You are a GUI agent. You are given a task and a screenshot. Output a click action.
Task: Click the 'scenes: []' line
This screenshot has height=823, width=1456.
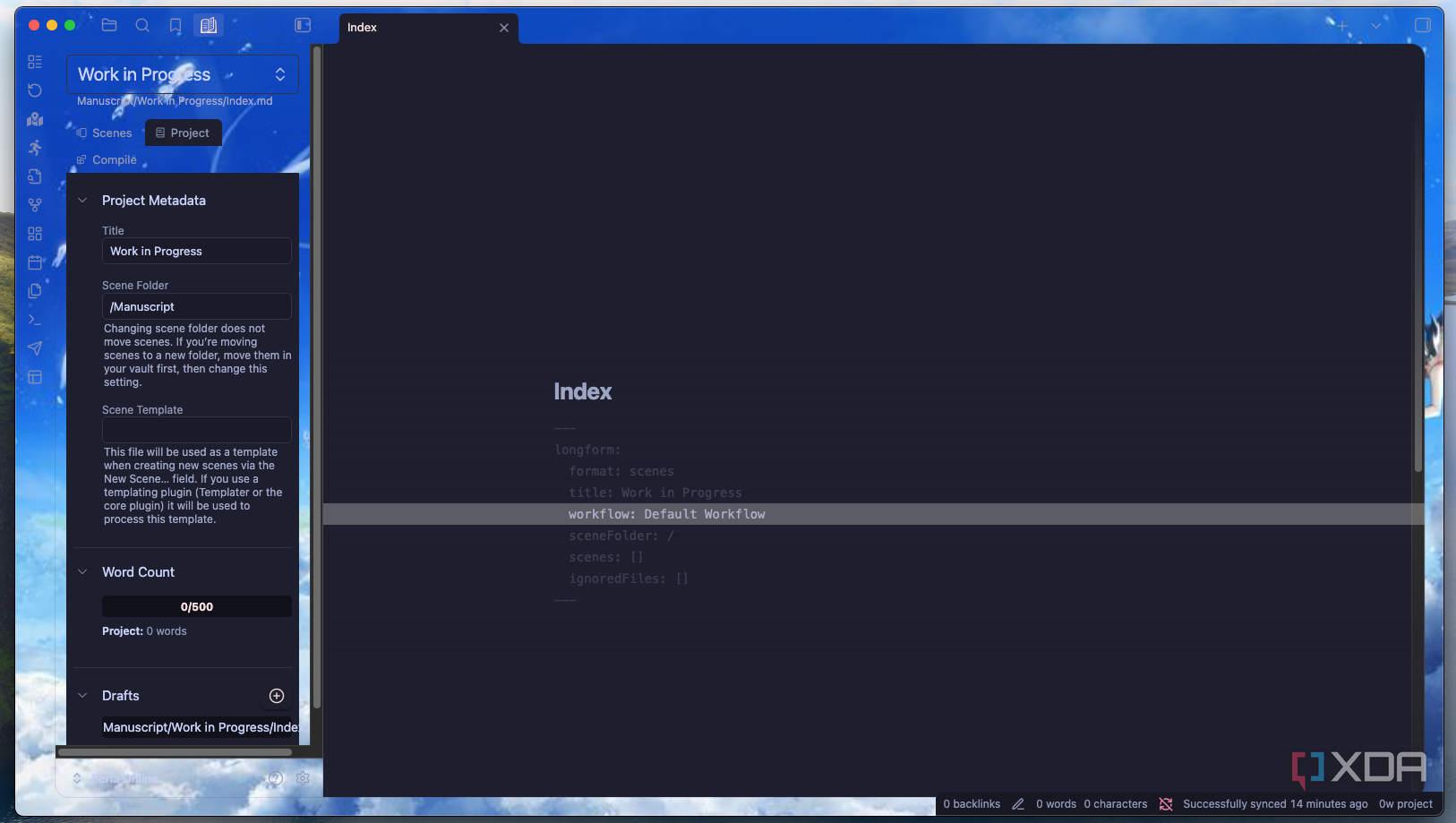pyautogui.click(x=605, y=557)
